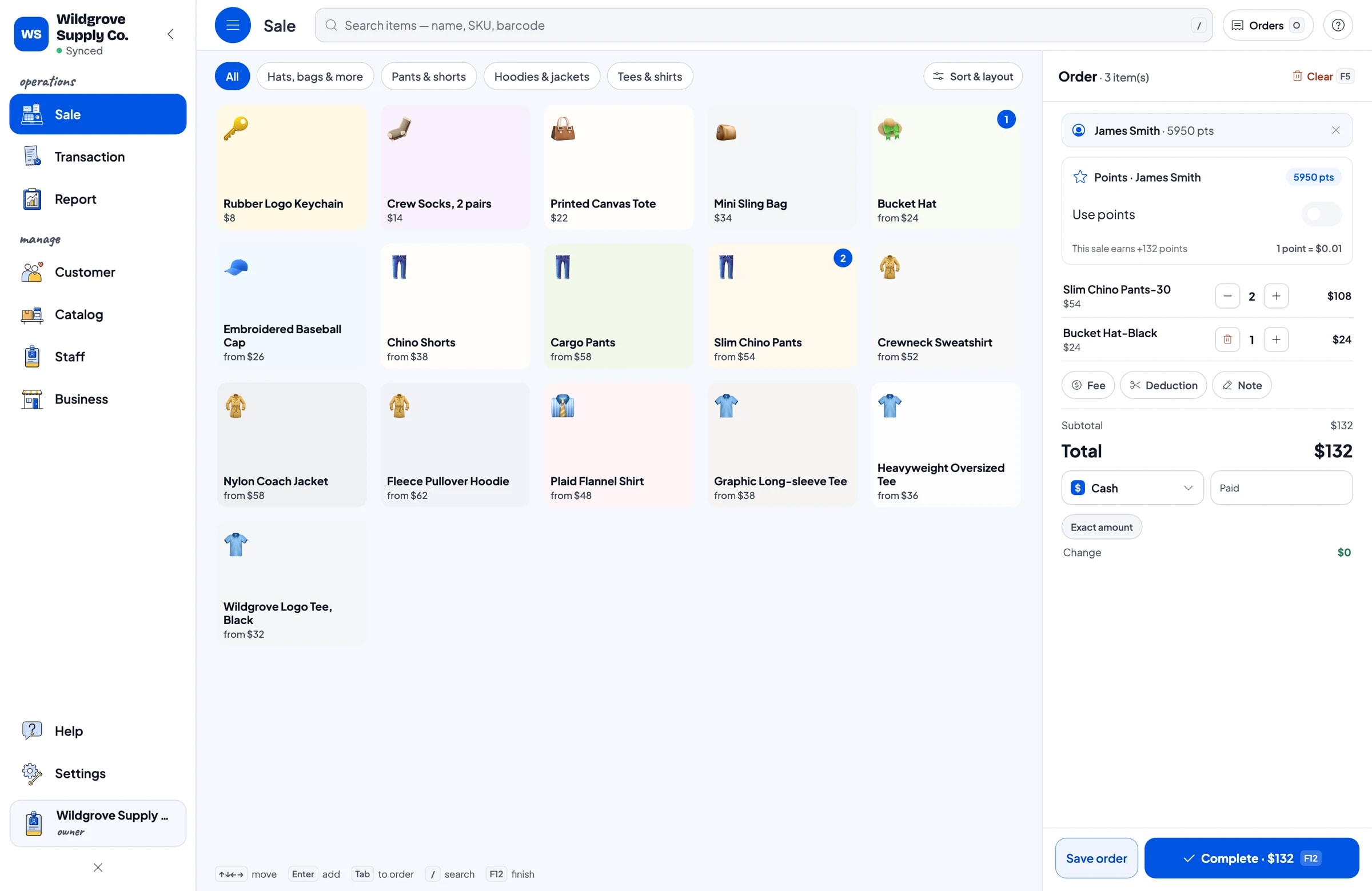Open the Wildgrove Supply owner account card
This screenshot has height=891, width=1372.
[x=98, y=822]
